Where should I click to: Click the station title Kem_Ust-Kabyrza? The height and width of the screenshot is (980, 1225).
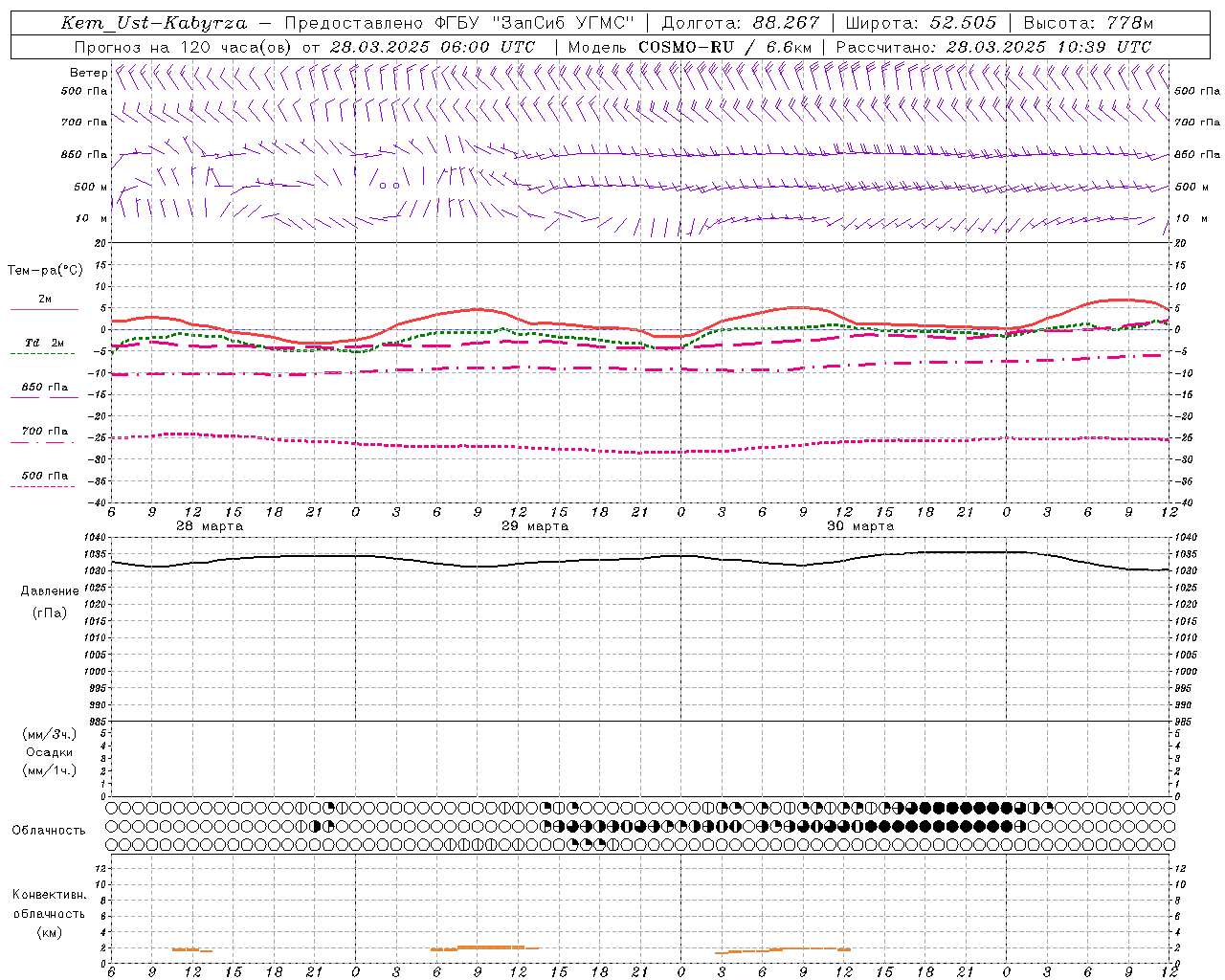point(154,23)
